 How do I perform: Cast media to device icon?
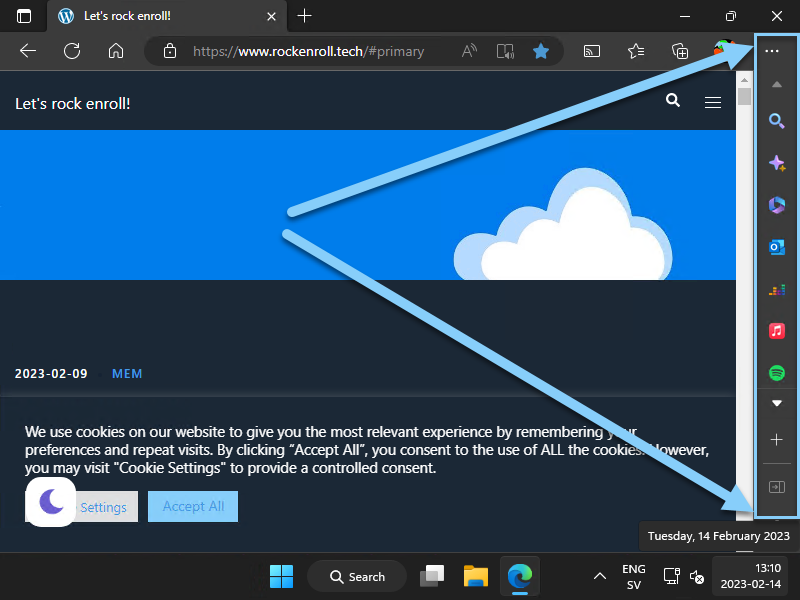592,51
